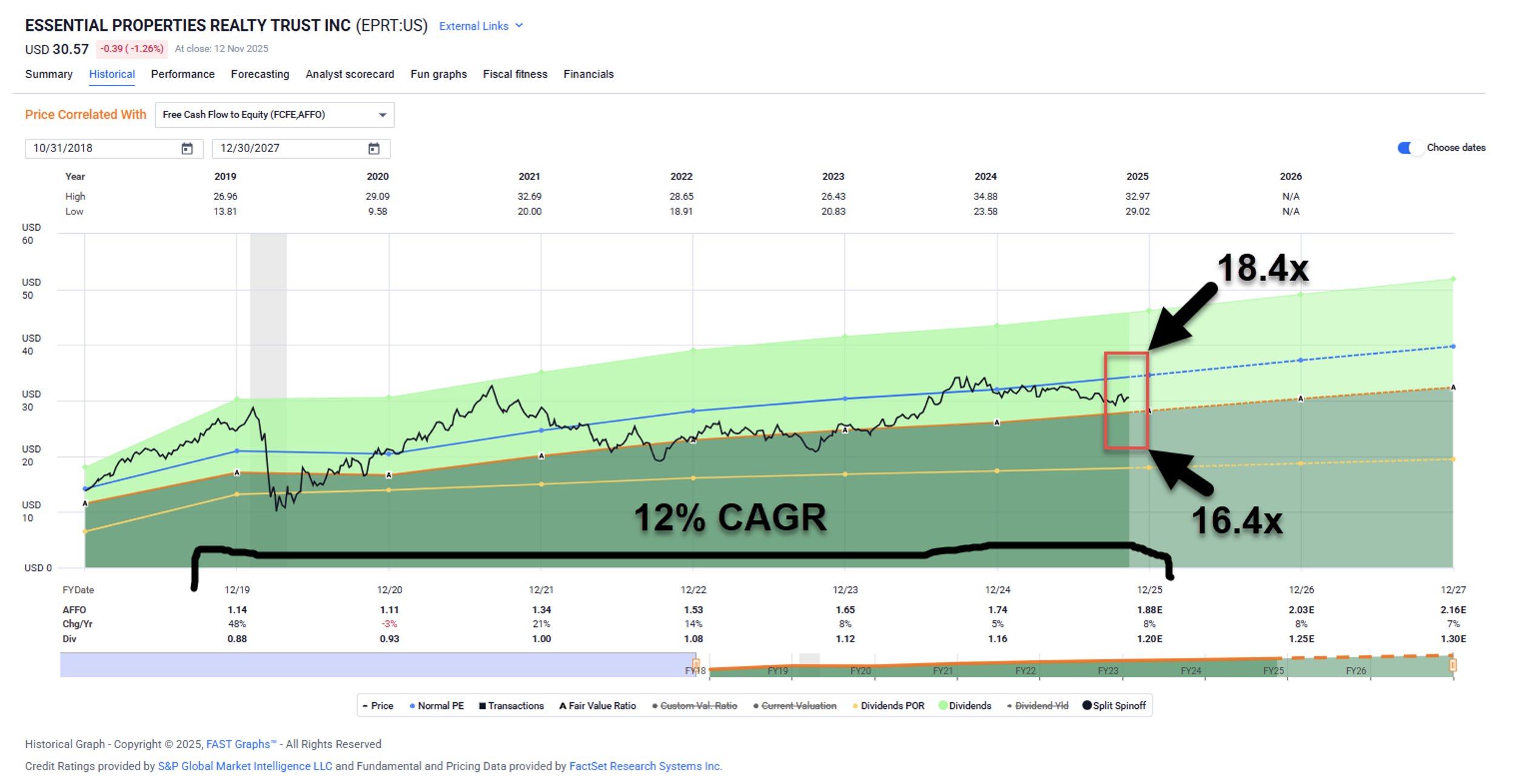Click the left range slider handle
Screen dimensions: 1513x784
[696, 664]
